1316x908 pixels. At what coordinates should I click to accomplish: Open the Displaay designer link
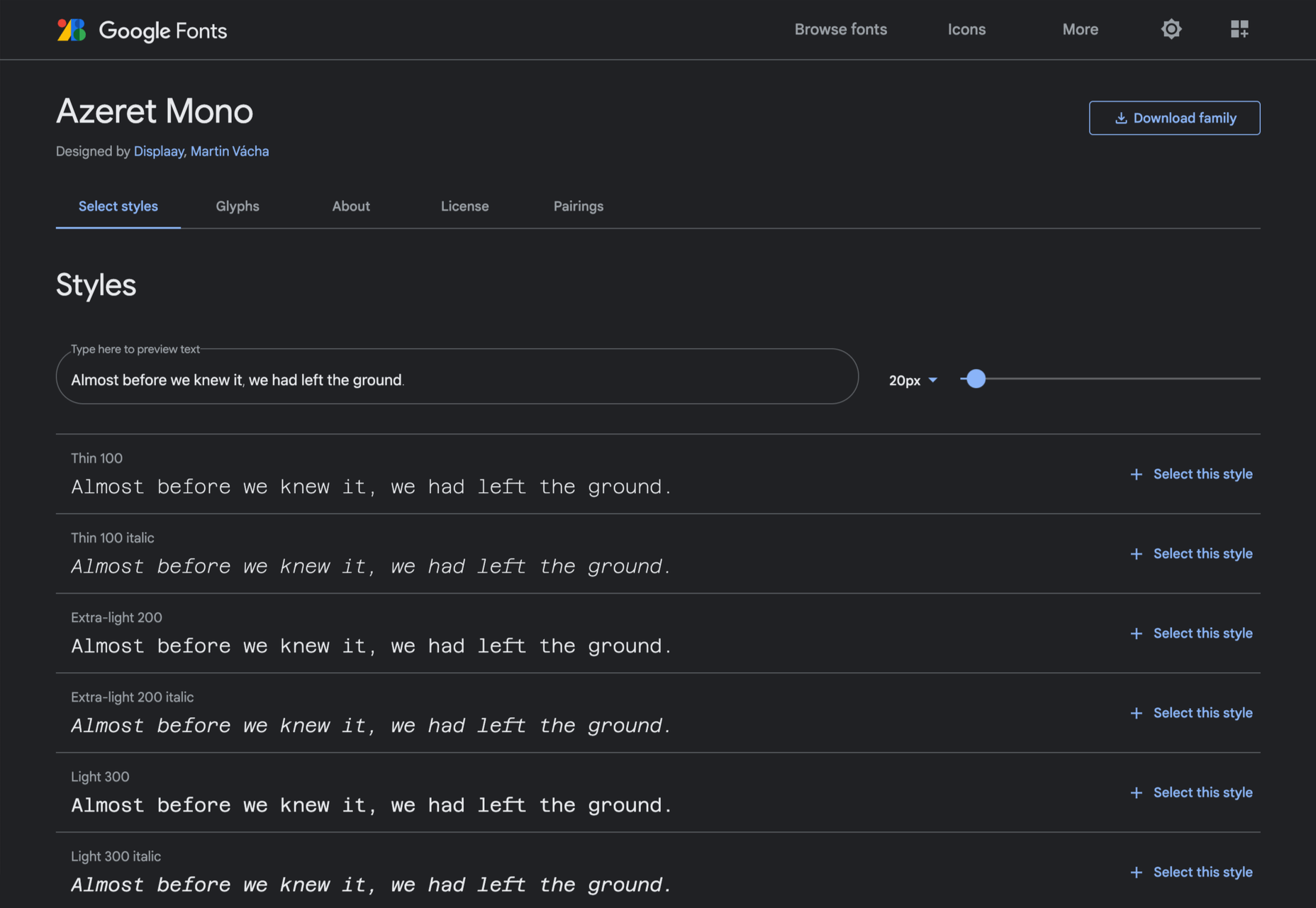coord(159,151)
